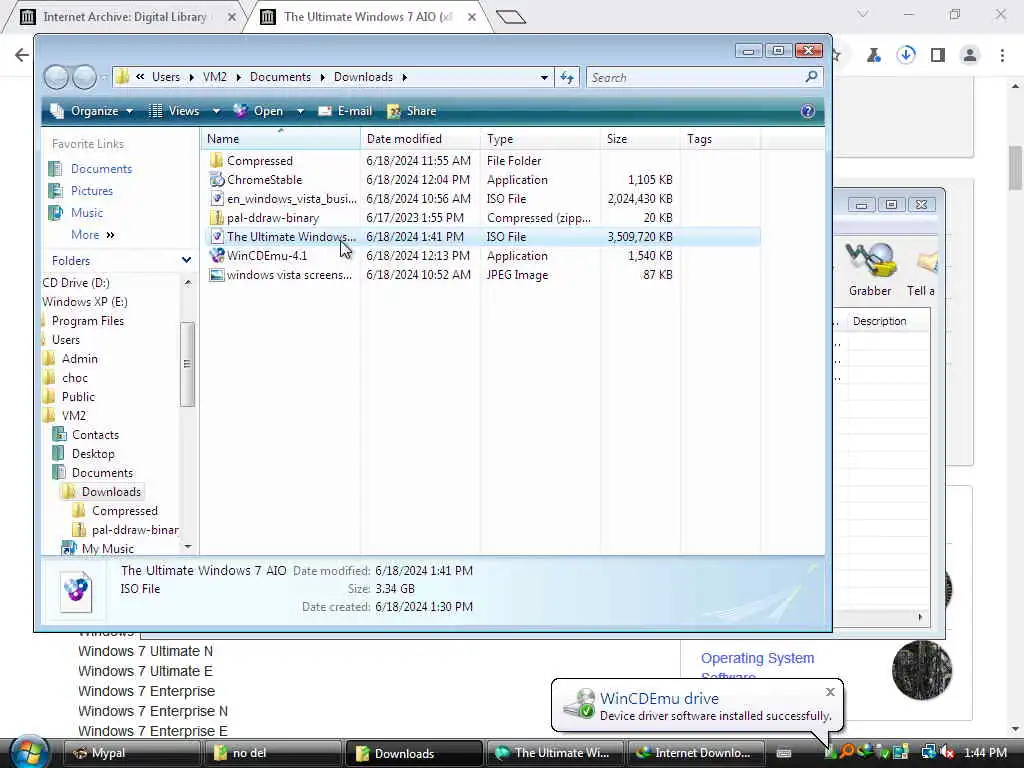Select the Compressed folder icon in list
The height and width of the screenshot is (768, 1024).
click(x=217, y=161)
